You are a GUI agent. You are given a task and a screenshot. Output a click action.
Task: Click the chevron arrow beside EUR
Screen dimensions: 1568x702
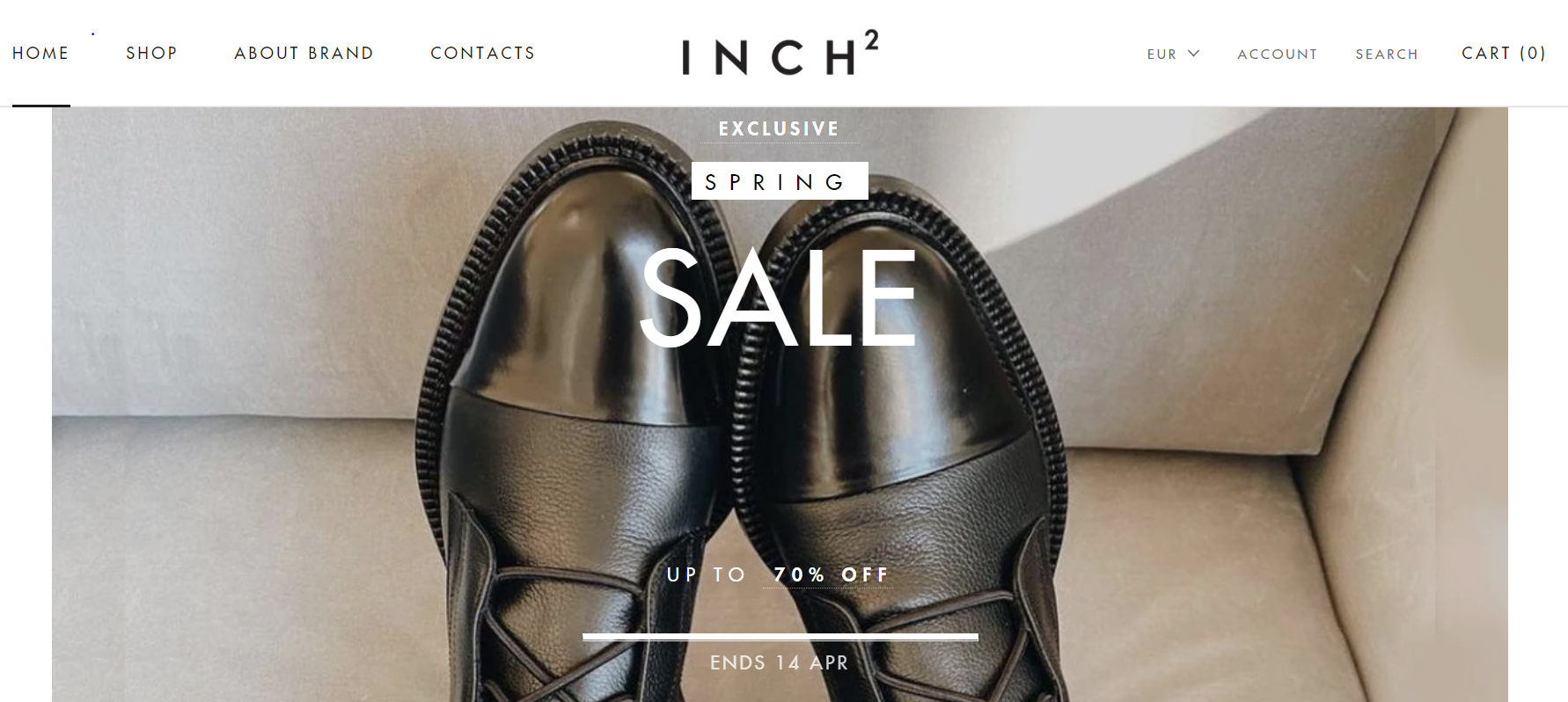tap(1194, 54)
